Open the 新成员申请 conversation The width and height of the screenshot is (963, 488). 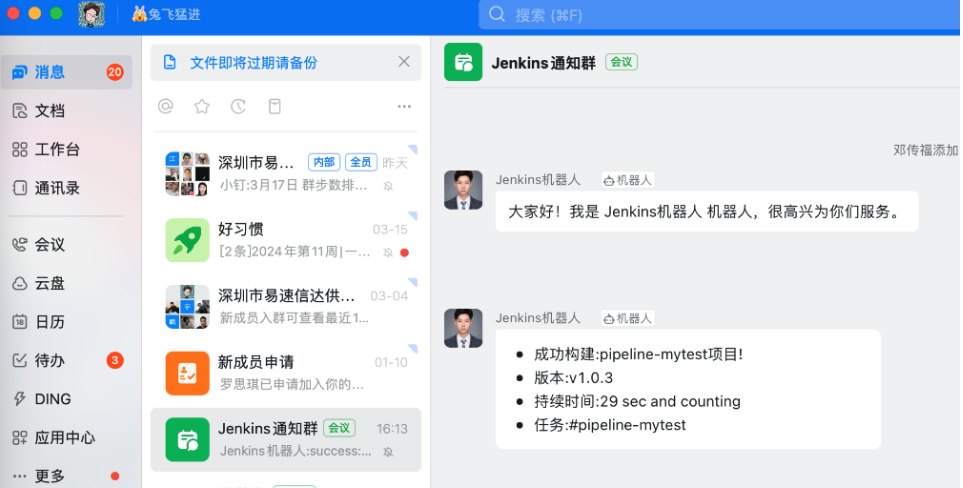coord(286,373)
